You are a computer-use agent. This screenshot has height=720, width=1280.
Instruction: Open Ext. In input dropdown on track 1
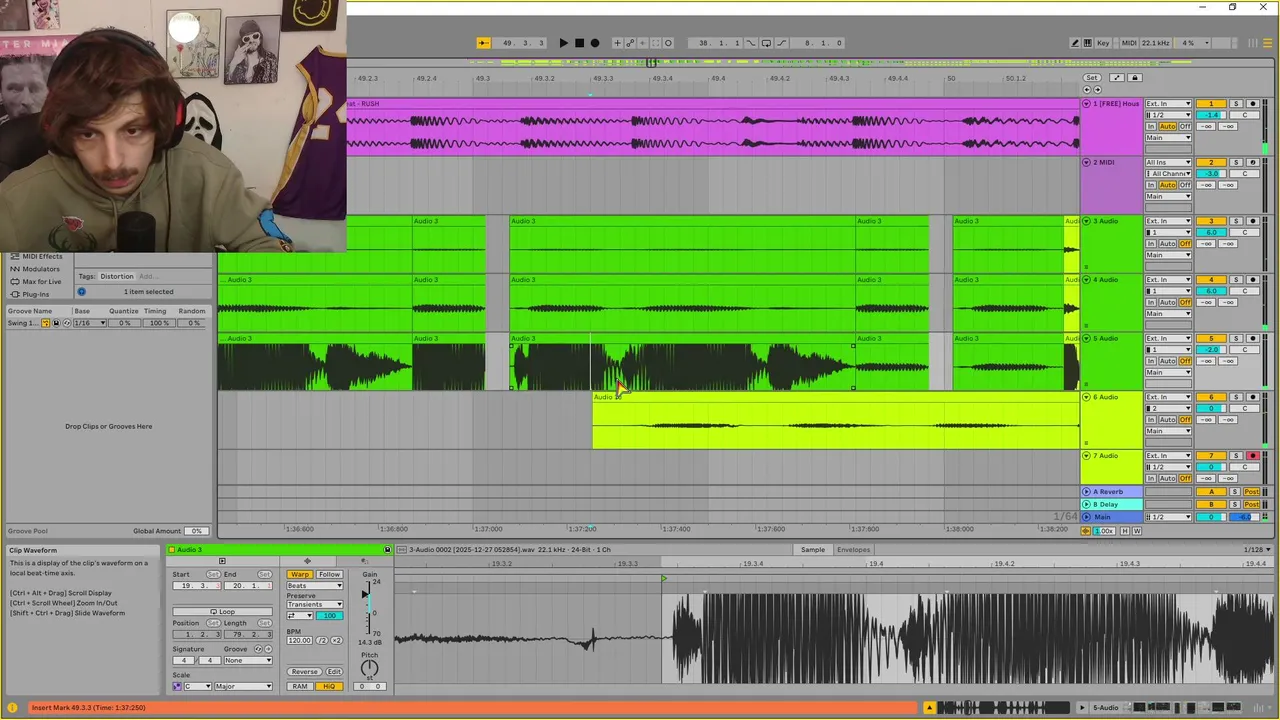point(1168,104)
